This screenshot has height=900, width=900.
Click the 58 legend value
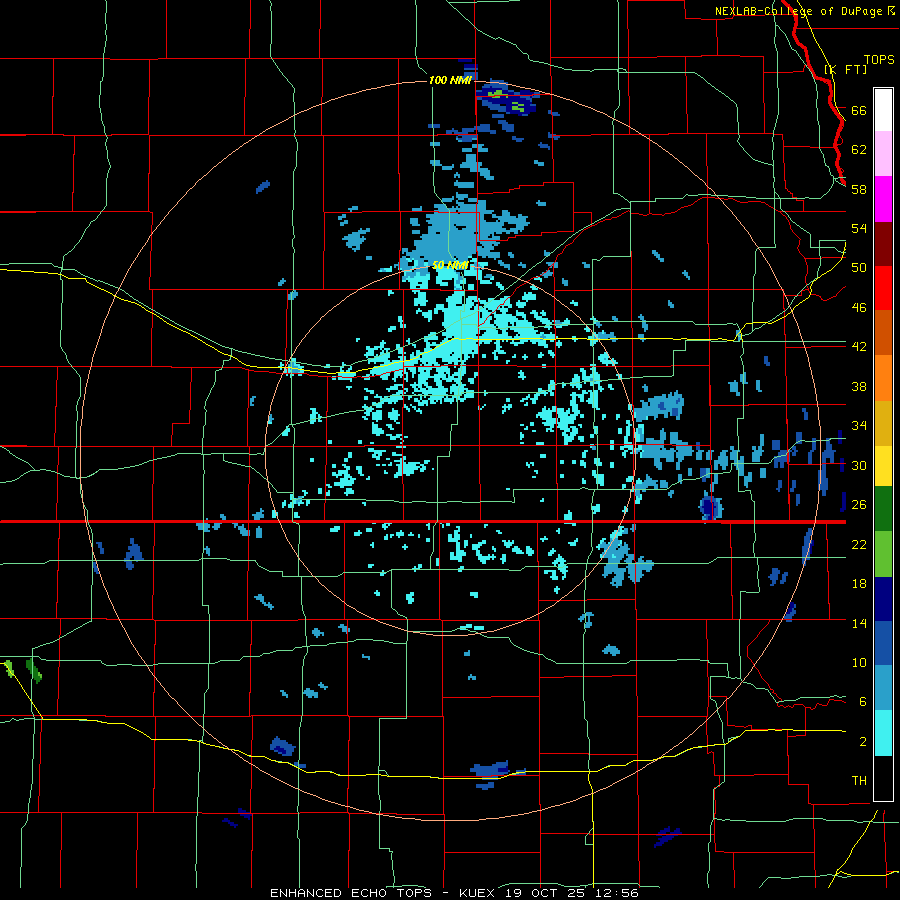[x=859, y=189]
